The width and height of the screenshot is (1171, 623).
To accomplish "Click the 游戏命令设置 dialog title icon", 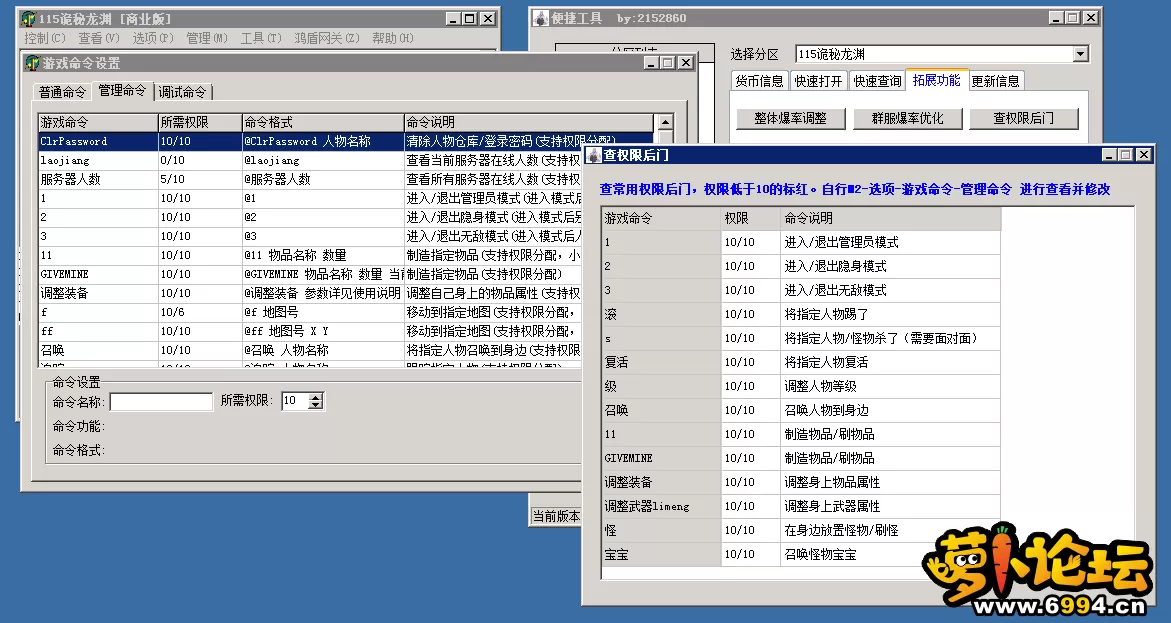I will pyautogui.click(x=33, y=63).
